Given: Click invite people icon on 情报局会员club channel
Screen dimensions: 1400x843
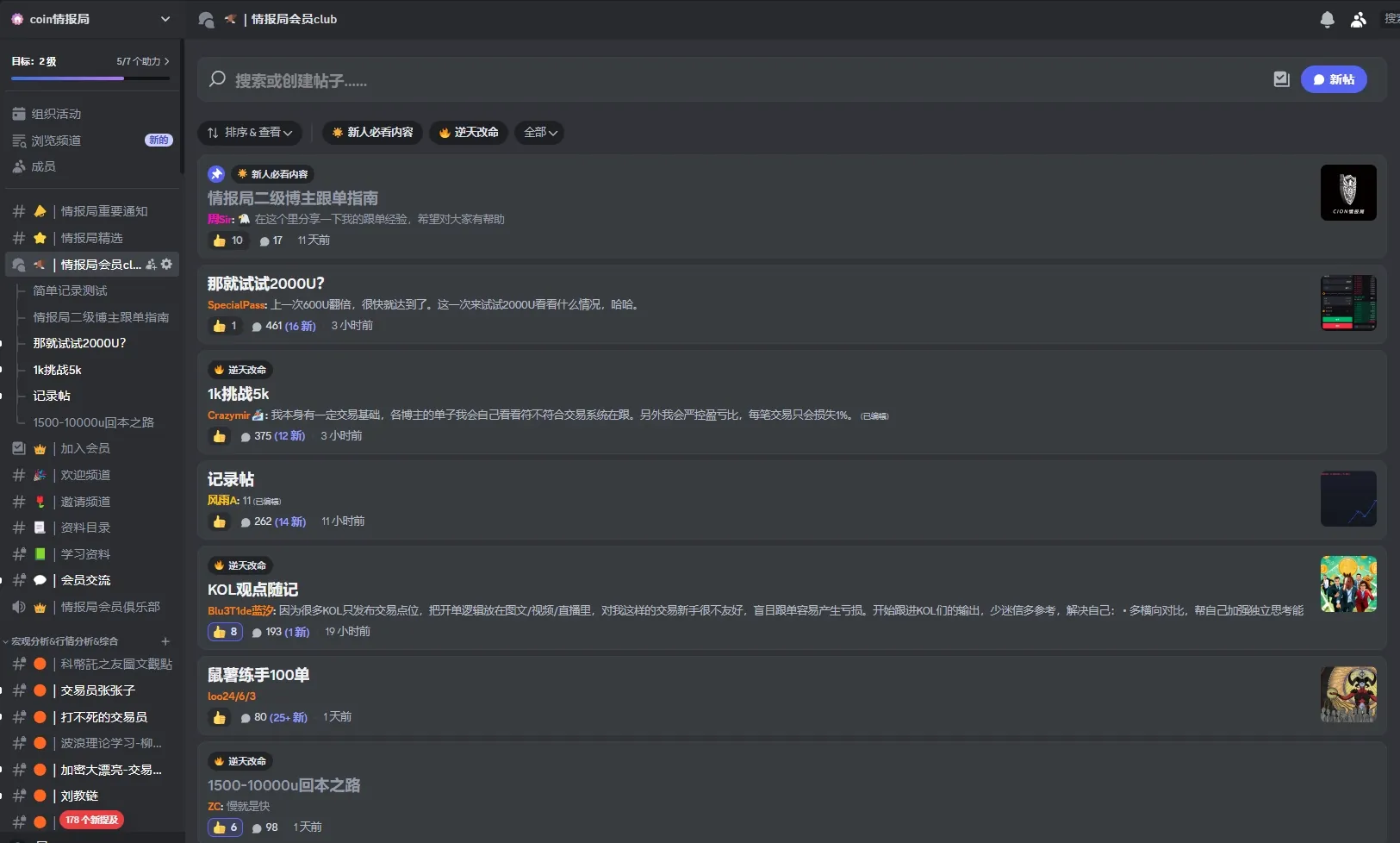Looking at the screenshot, I should tap(152, 265).
